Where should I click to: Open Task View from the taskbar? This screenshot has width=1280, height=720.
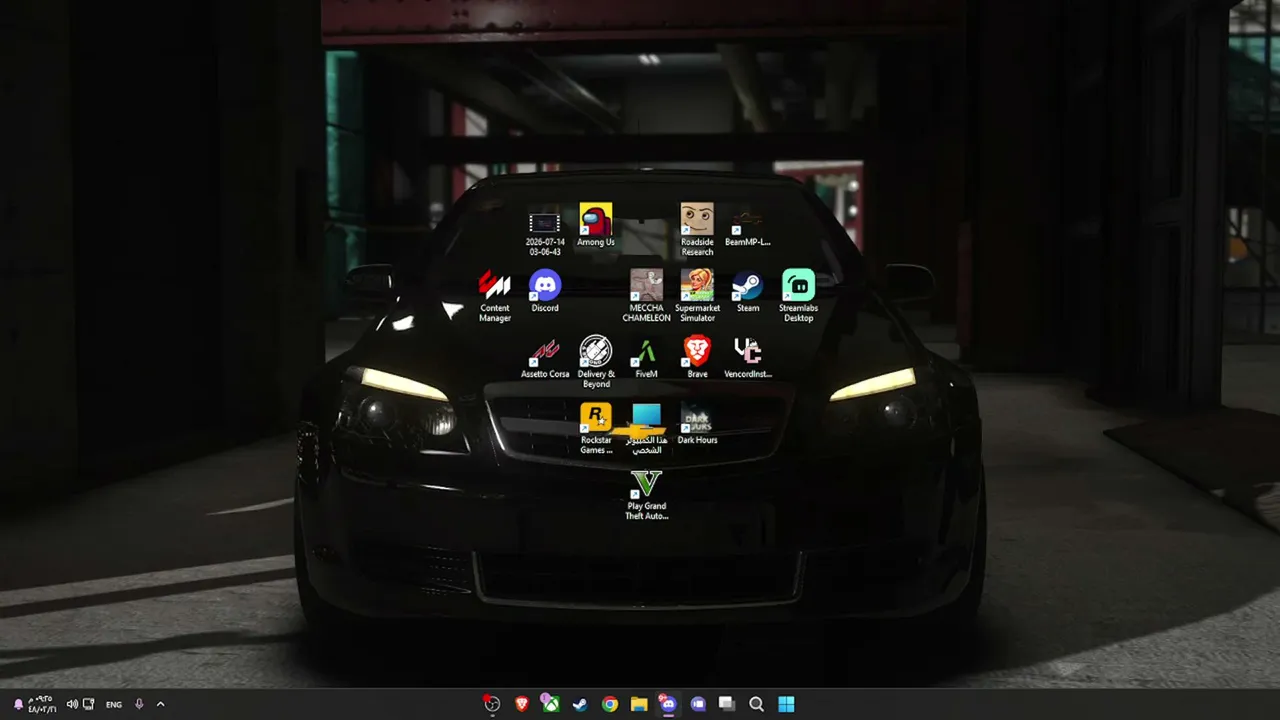pos(727,704)
